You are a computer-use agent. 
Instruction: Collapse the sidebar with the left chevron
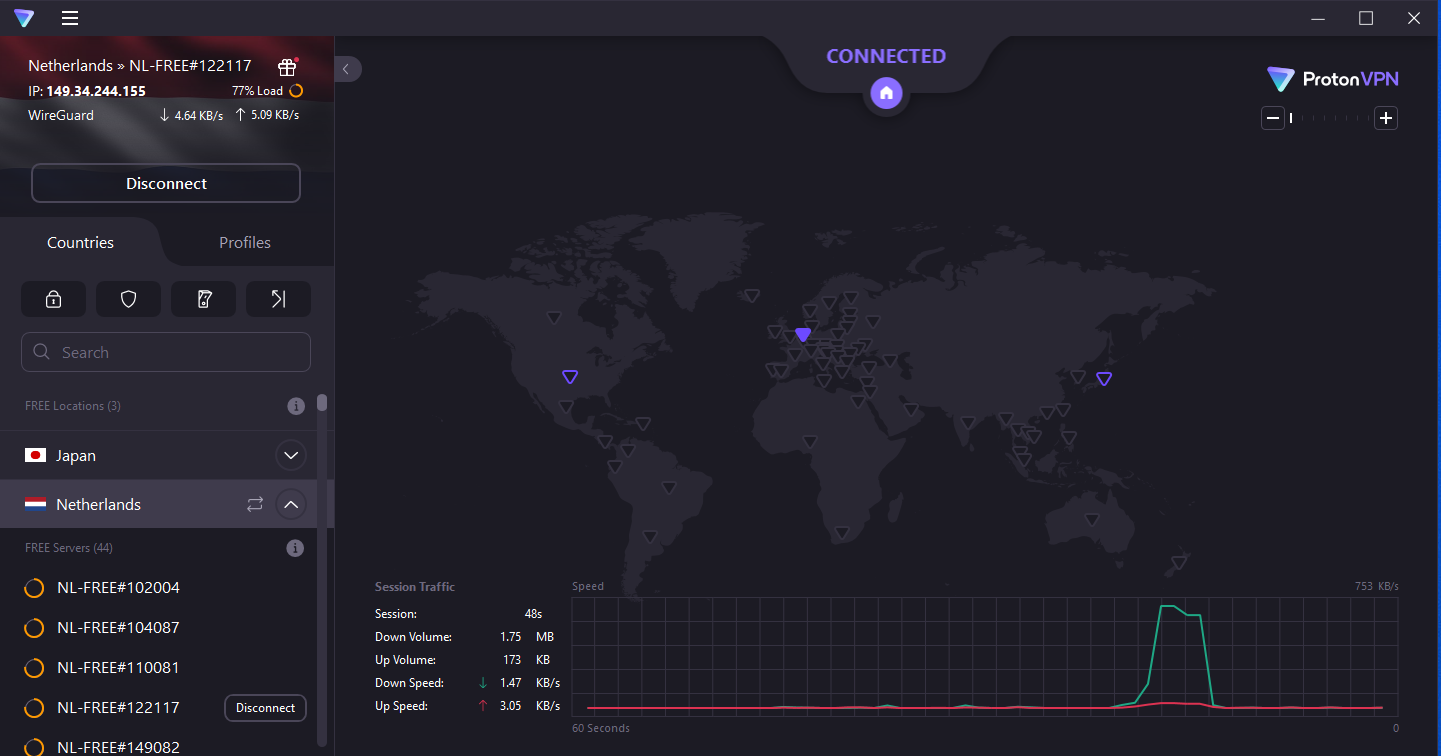click(346, 69)
